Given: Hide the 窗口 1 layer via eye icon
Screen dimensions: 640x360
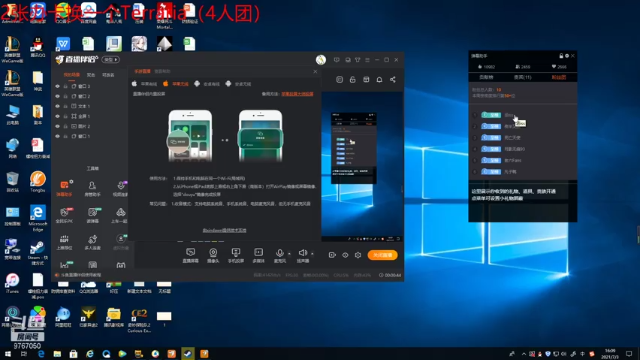Looking at the screenshot, I should pos(58,136).
